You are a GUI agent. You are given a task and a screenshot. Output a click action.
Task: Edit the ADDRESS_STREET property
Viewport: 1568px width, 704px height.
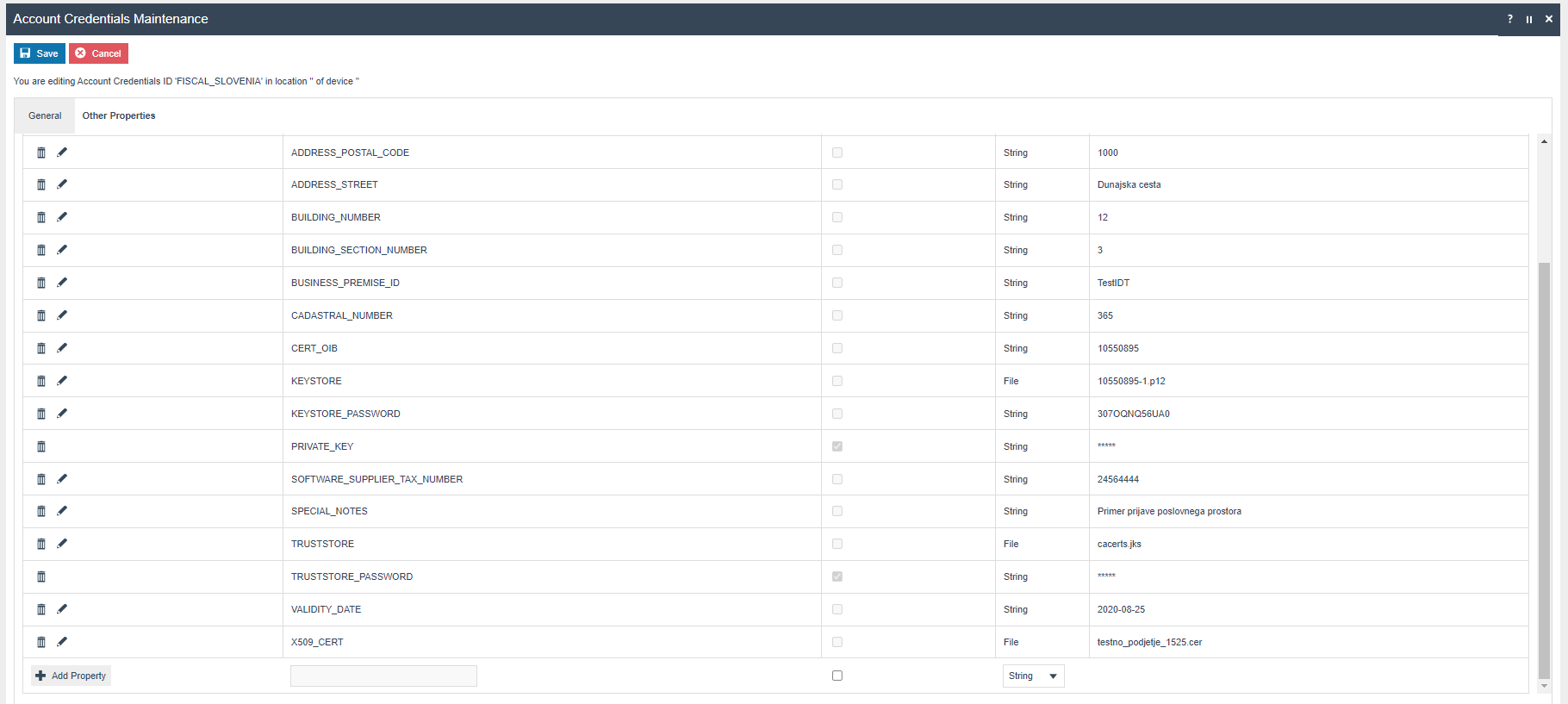pyautogui.click(x=62, y=184)
